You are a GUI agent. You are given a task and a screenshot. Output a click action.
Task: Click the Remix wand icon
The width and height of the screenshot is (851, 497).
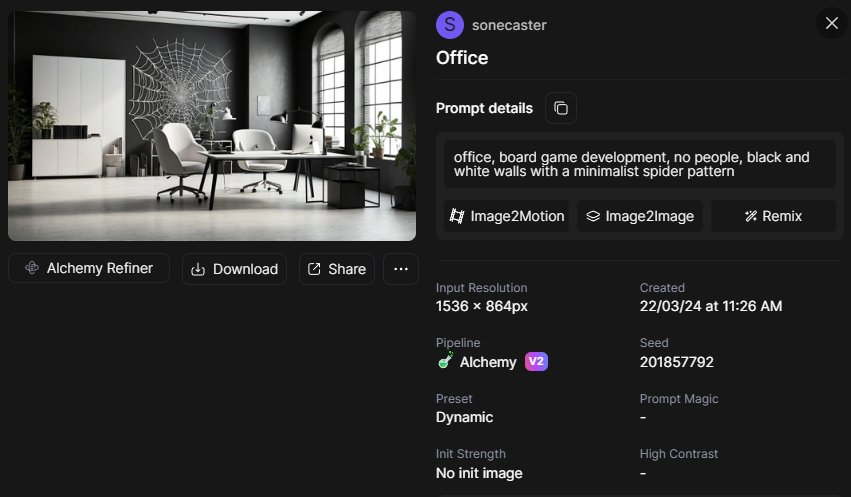(x=751, y=216)
